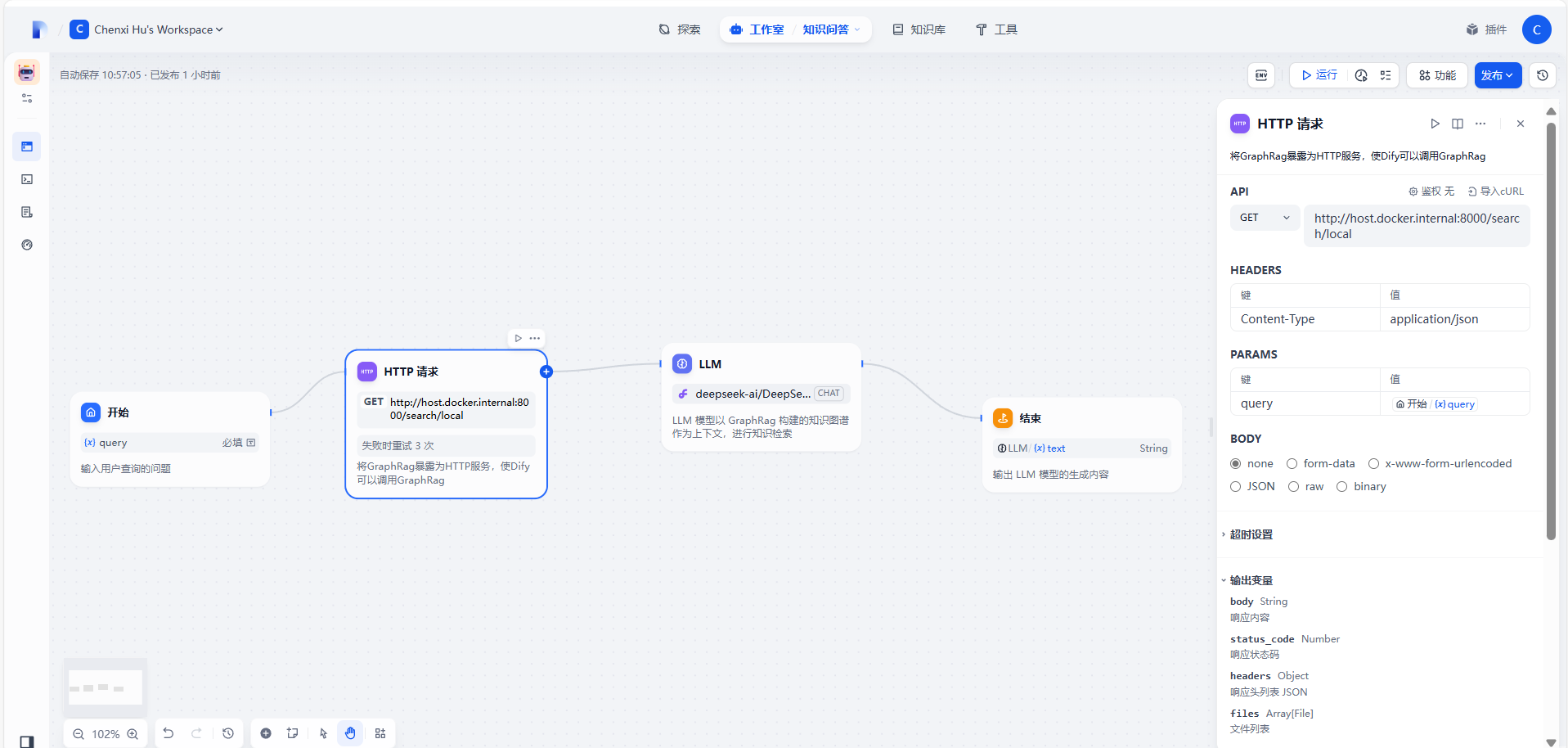Open the checklist panel next to run history
Screen dimensions: 1568x748
(1386, 75)
